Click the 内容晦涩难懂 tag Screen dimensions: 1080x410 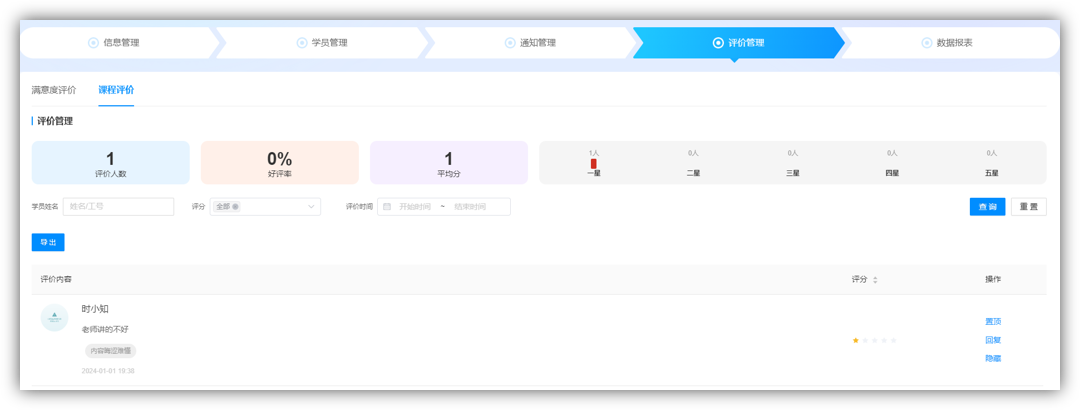click(x=110, y=351)
